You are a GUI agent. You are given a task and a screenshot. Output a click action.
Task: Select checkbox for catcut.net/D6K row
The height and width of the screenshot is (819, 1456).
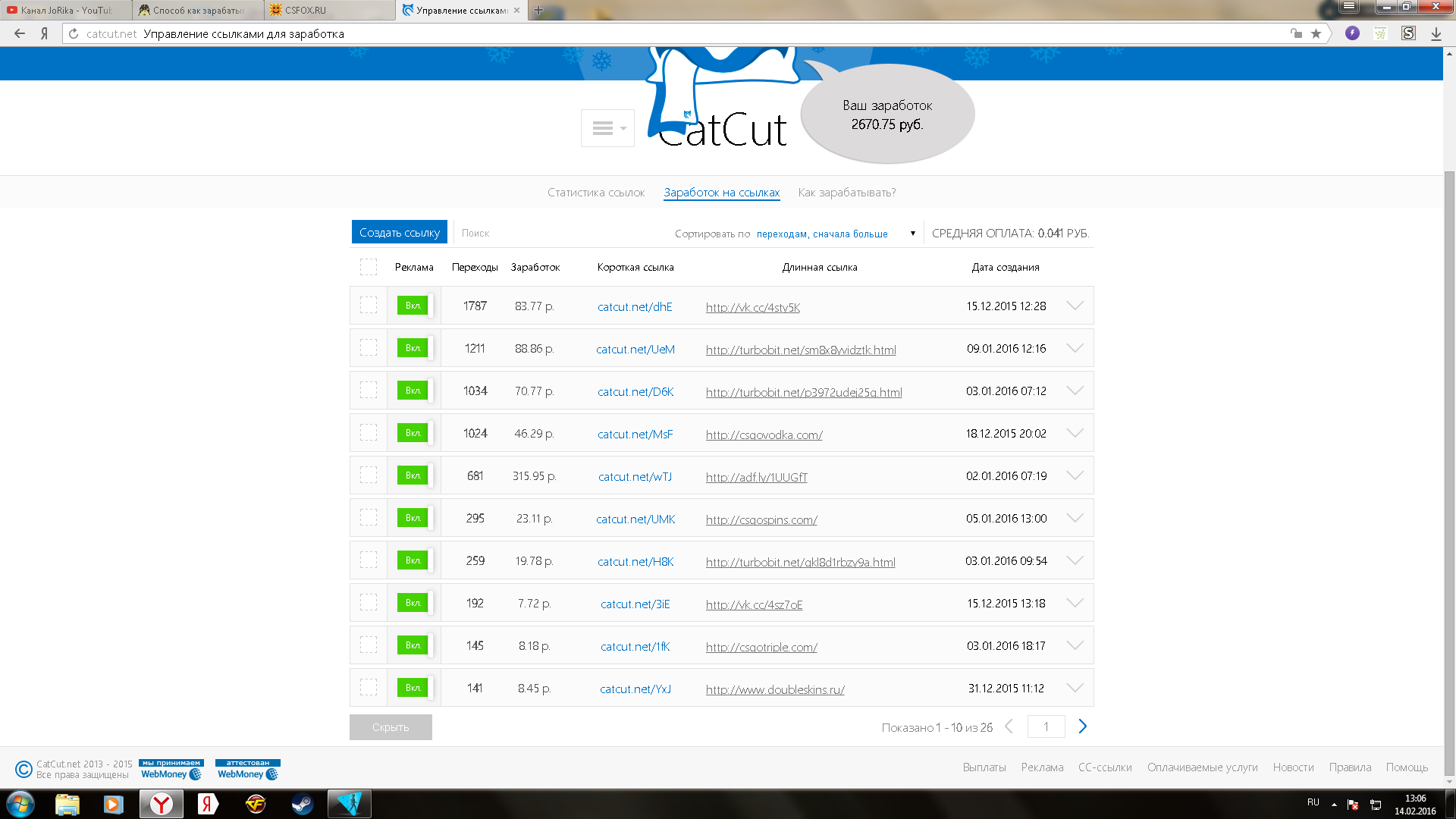(369, 391)
